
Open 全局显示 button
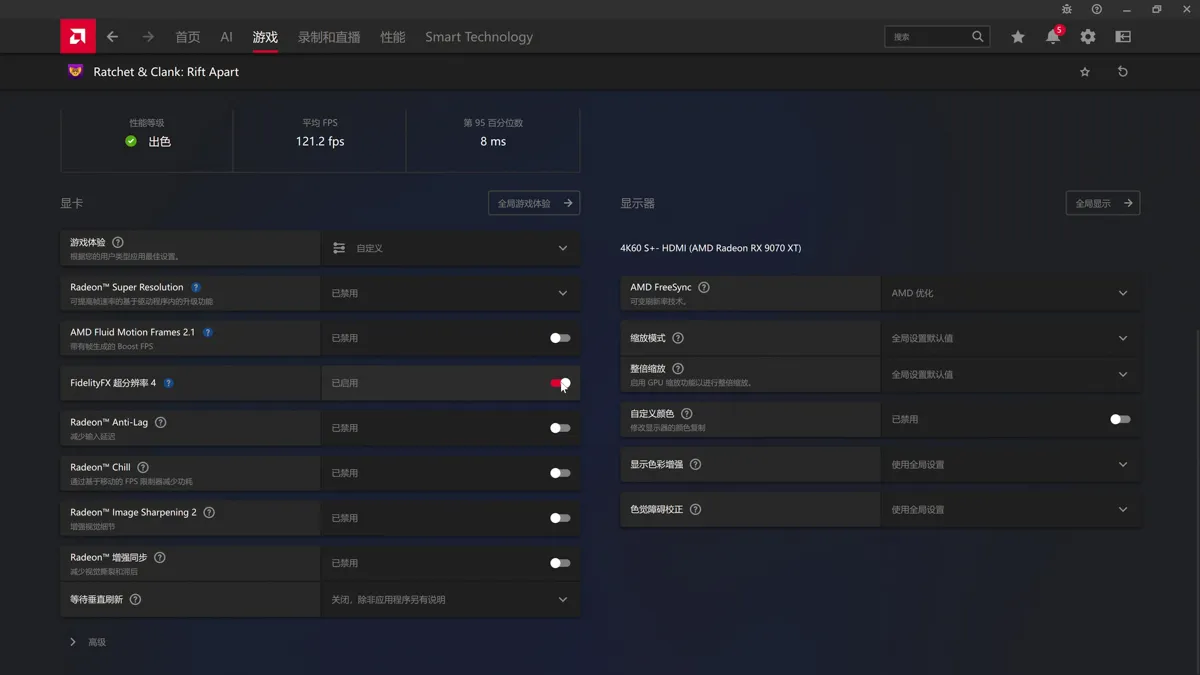coord(1103,203)
